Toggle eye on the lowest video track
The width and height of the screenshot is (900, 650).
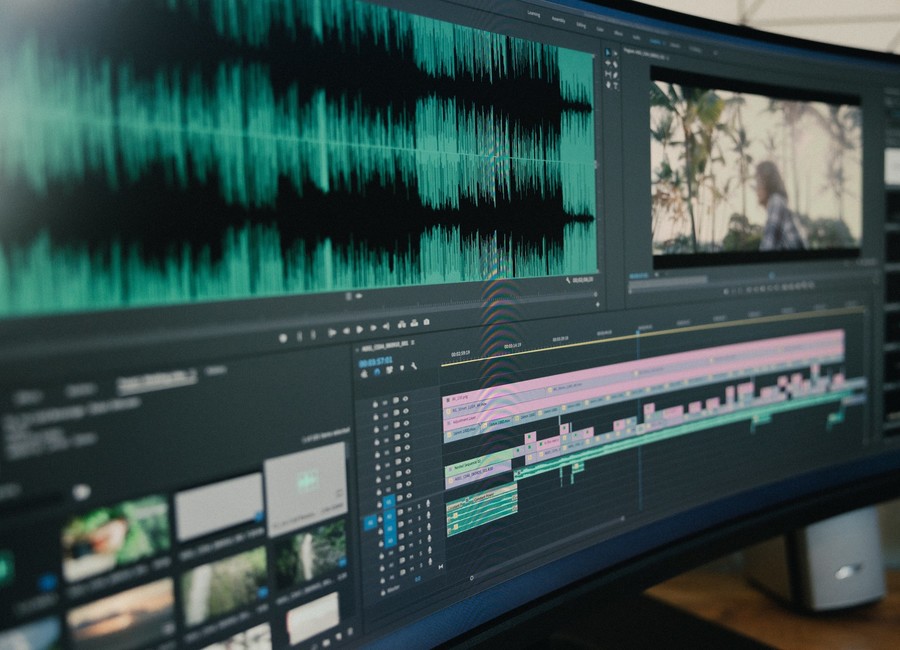[409, 496]
